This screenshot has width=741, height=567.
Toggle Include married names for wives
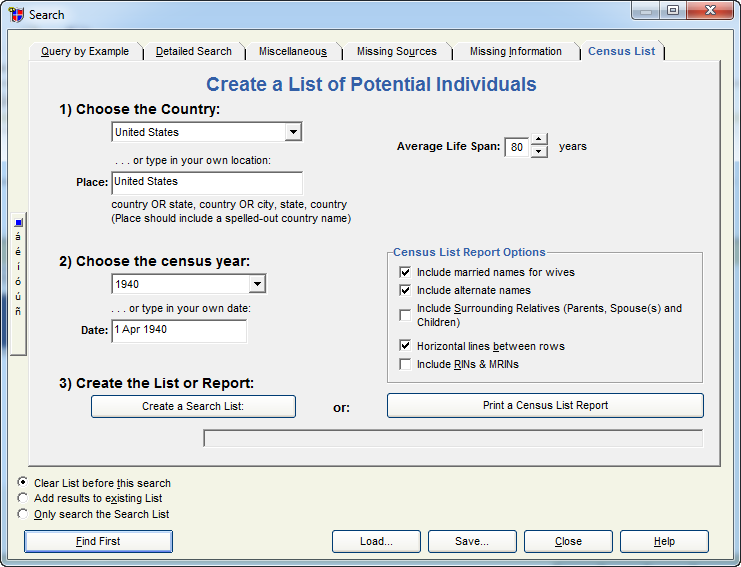(405, 272)
